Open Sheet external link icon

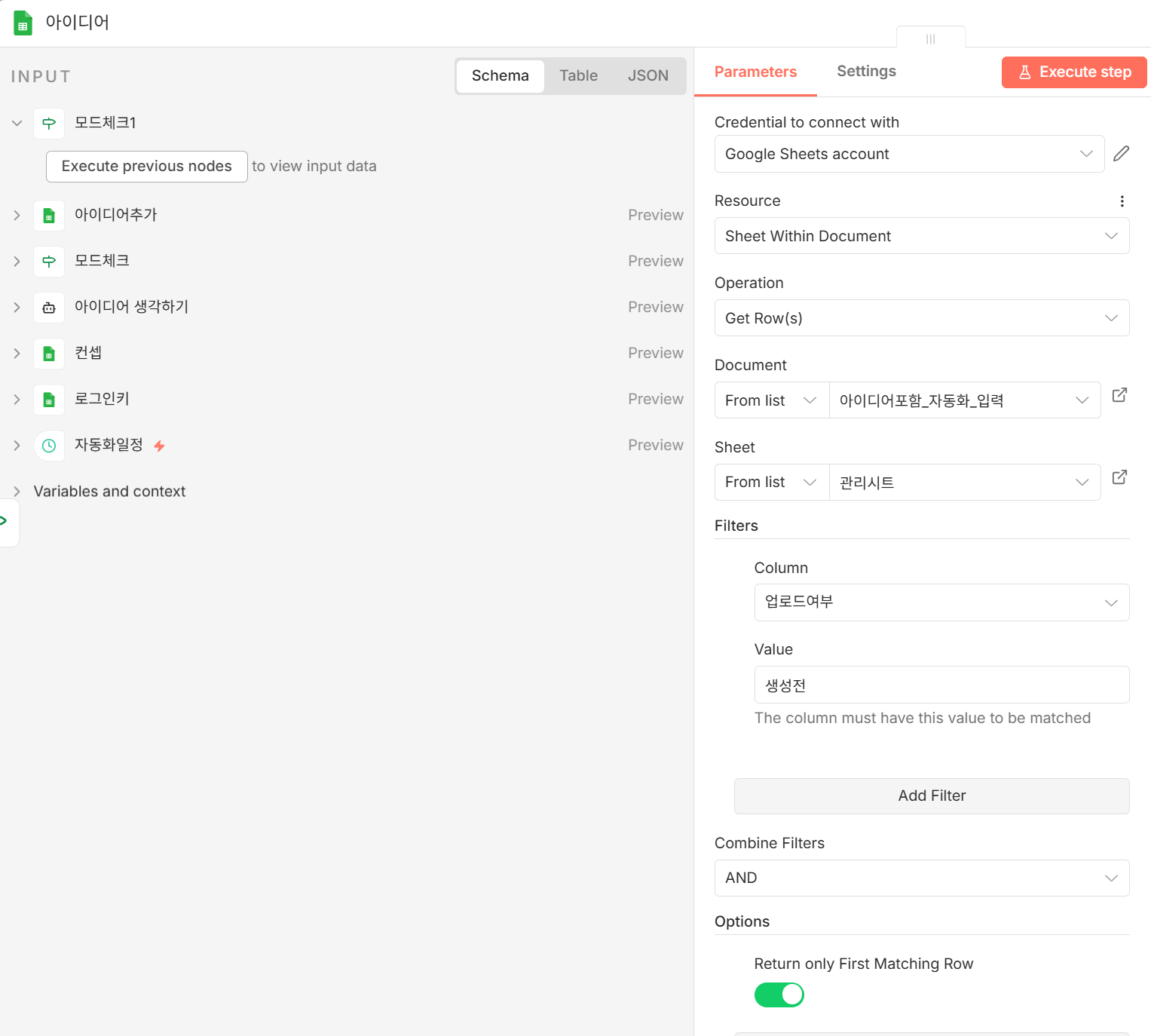1119,477
